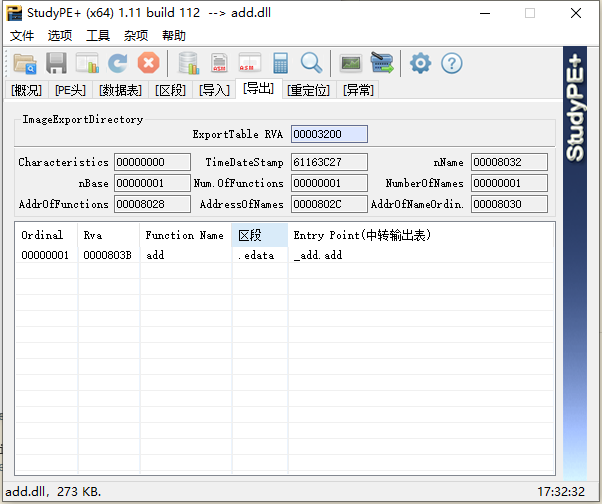This screenshot has height=504, width=602.
Task: Open settings with the blue gear icon
Action: point(420,63)
